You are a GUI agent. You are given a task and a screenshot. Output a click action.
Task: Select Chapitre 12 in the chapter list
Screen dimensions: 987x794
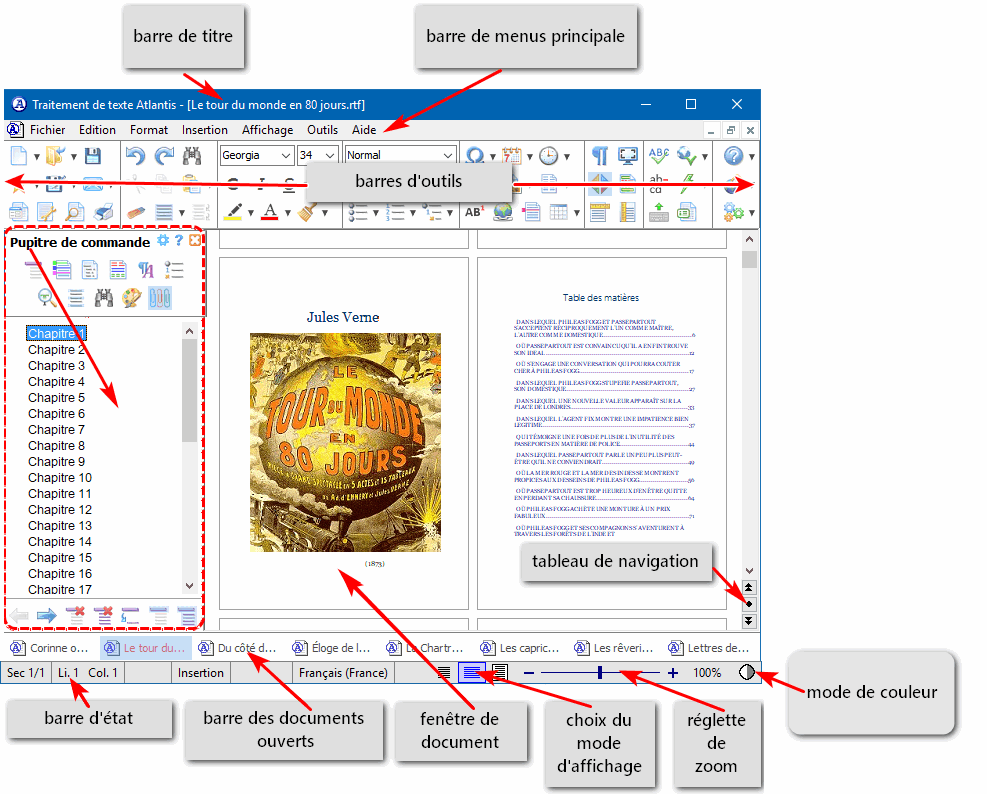pyautogui.click(x=60, y=509)
